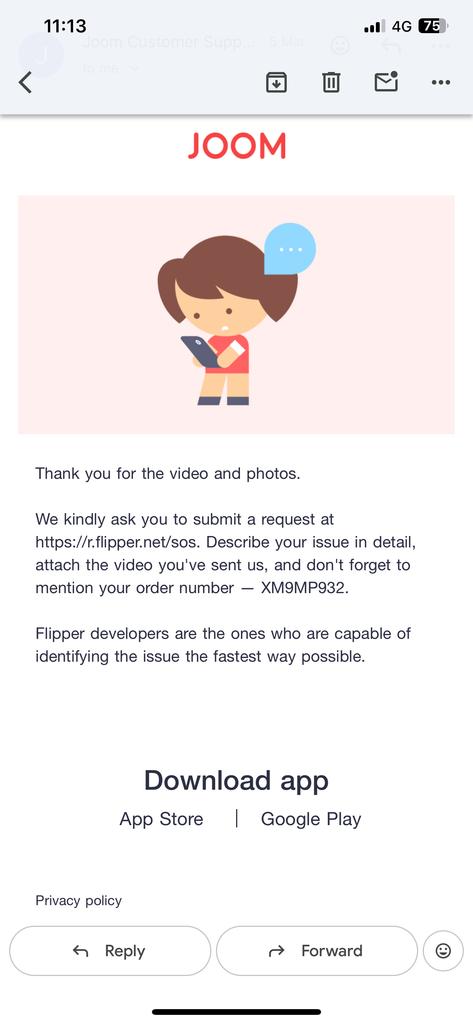
Task: Tap the home indicator bar at bottom
Action: coord(236,1012)
